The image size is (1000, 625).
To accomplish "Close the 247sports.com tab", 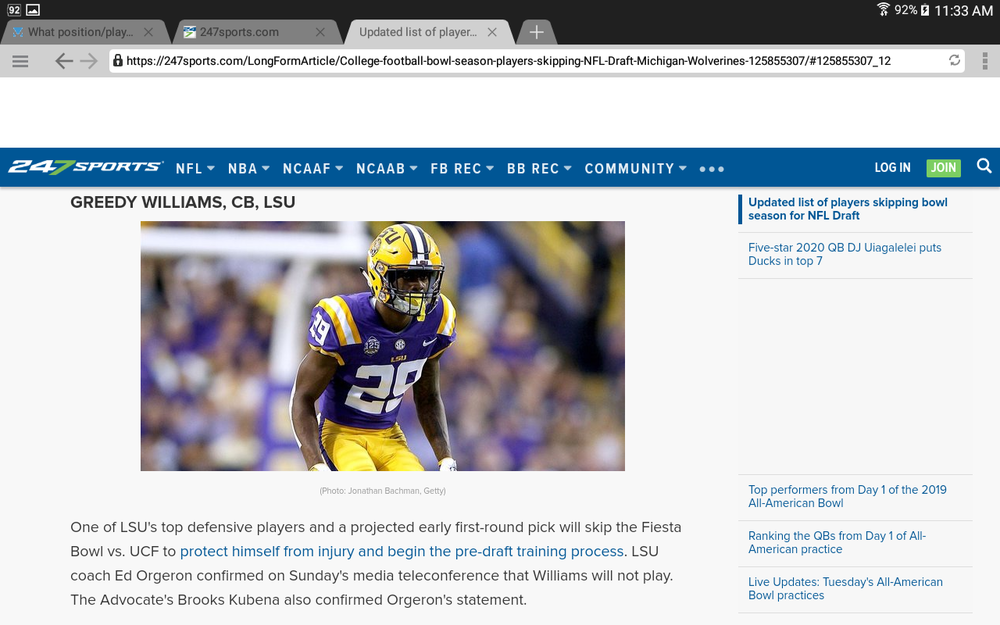I will pyautogui.click(x=320, y=32).
